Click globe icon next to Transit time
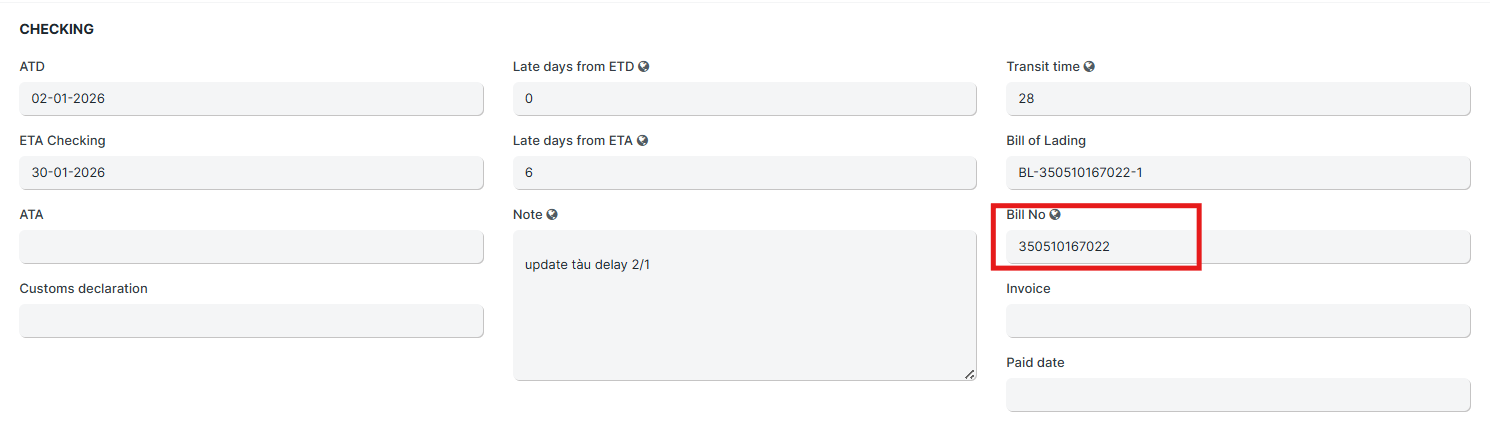The image size is (1490, 428). click(x=1089, y=67)
